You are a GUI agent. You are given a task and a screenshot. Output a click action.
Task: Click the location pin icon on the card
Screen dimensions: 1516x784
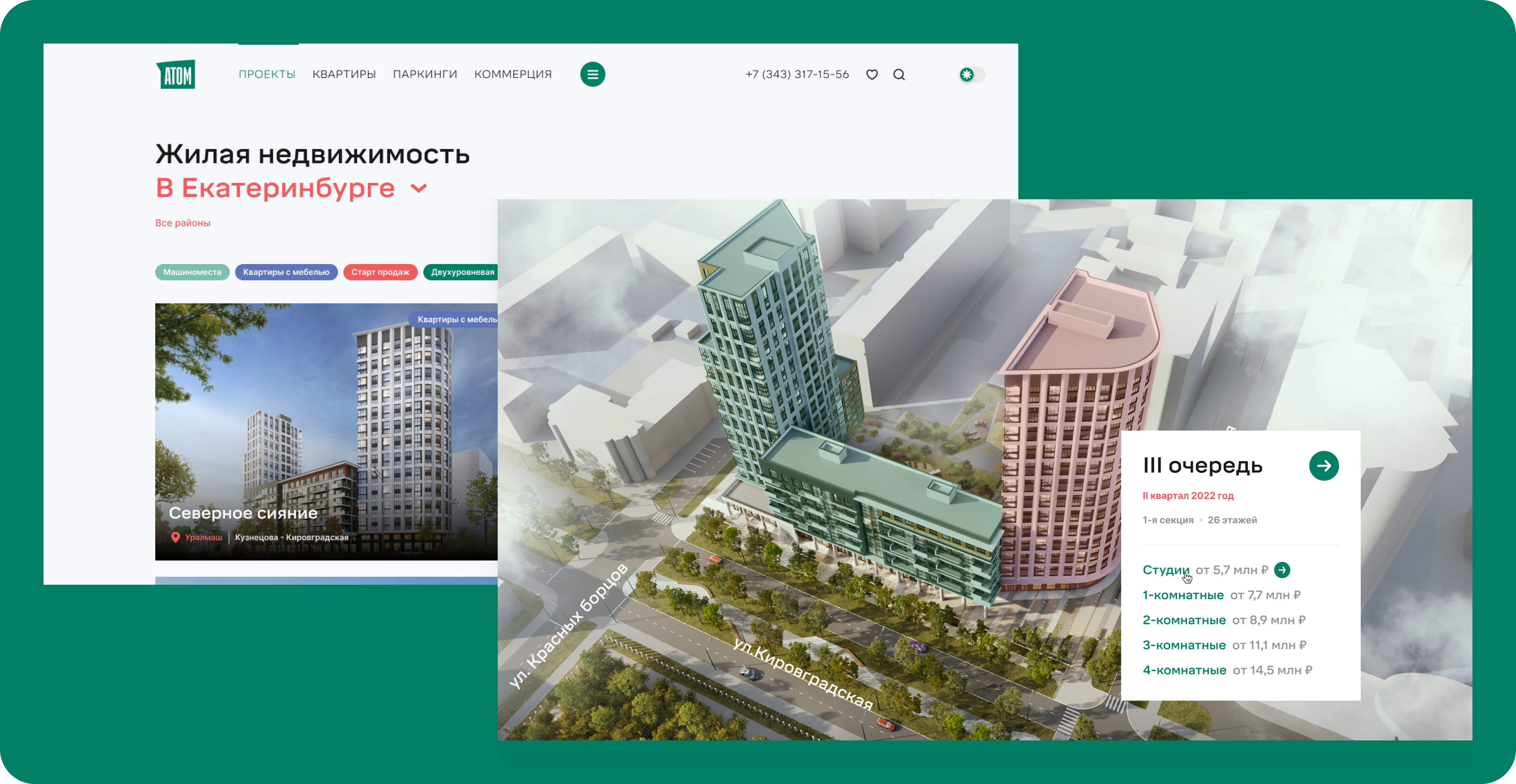click(x=175, y=537)
